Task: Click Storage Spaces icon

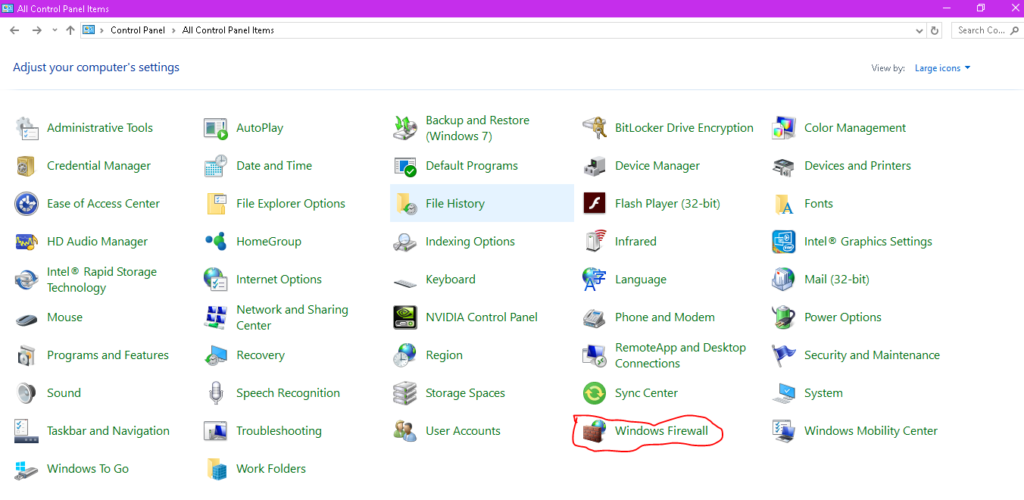Action: pos(405,393)
